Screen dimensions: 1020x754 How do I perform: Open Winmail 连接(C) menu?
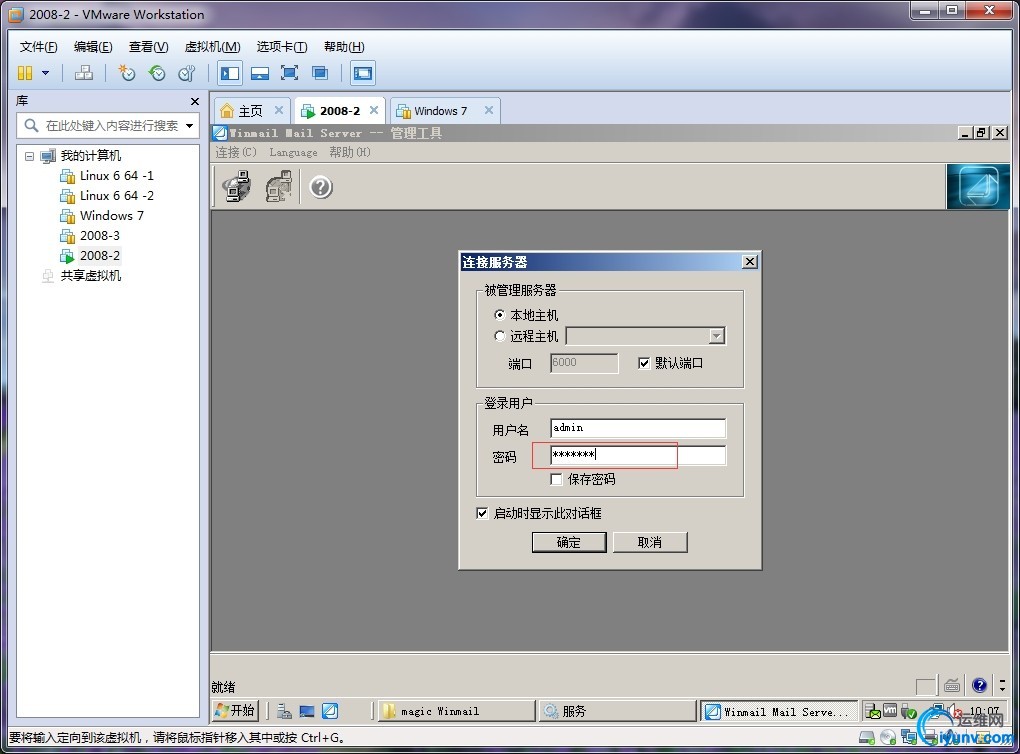tap(236, 152)
